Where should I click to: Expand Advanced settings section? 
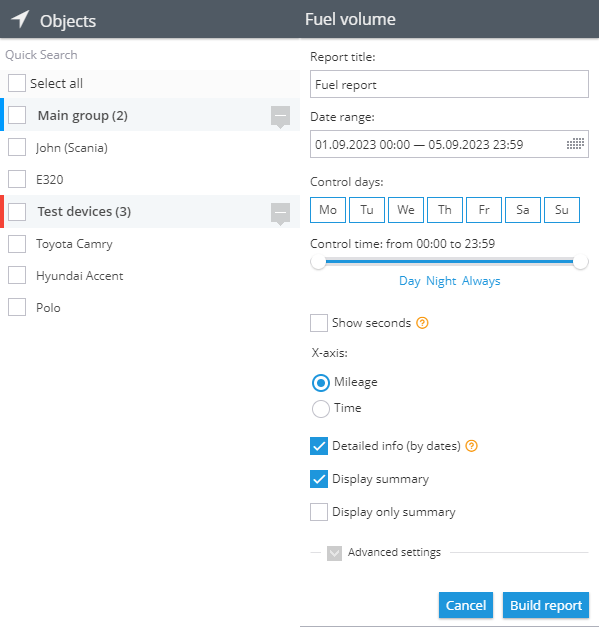(334, 553)
